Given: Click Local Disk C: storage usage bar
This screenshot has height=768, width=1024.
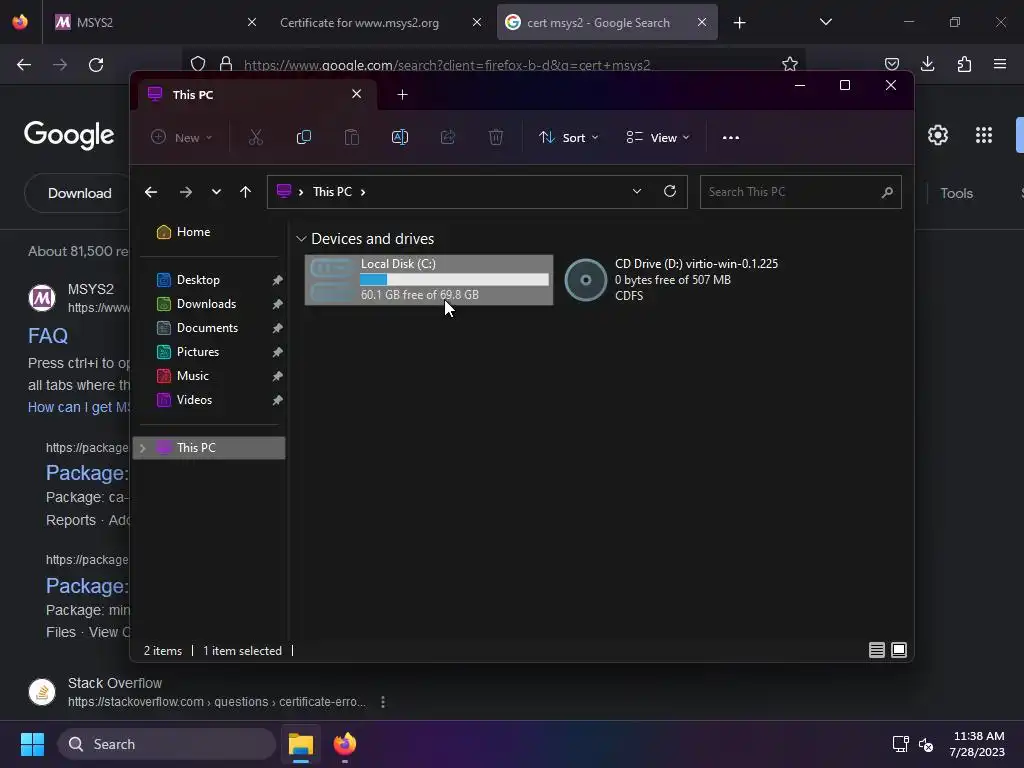Looking at the screenshot, I should (x=455, y=280).
